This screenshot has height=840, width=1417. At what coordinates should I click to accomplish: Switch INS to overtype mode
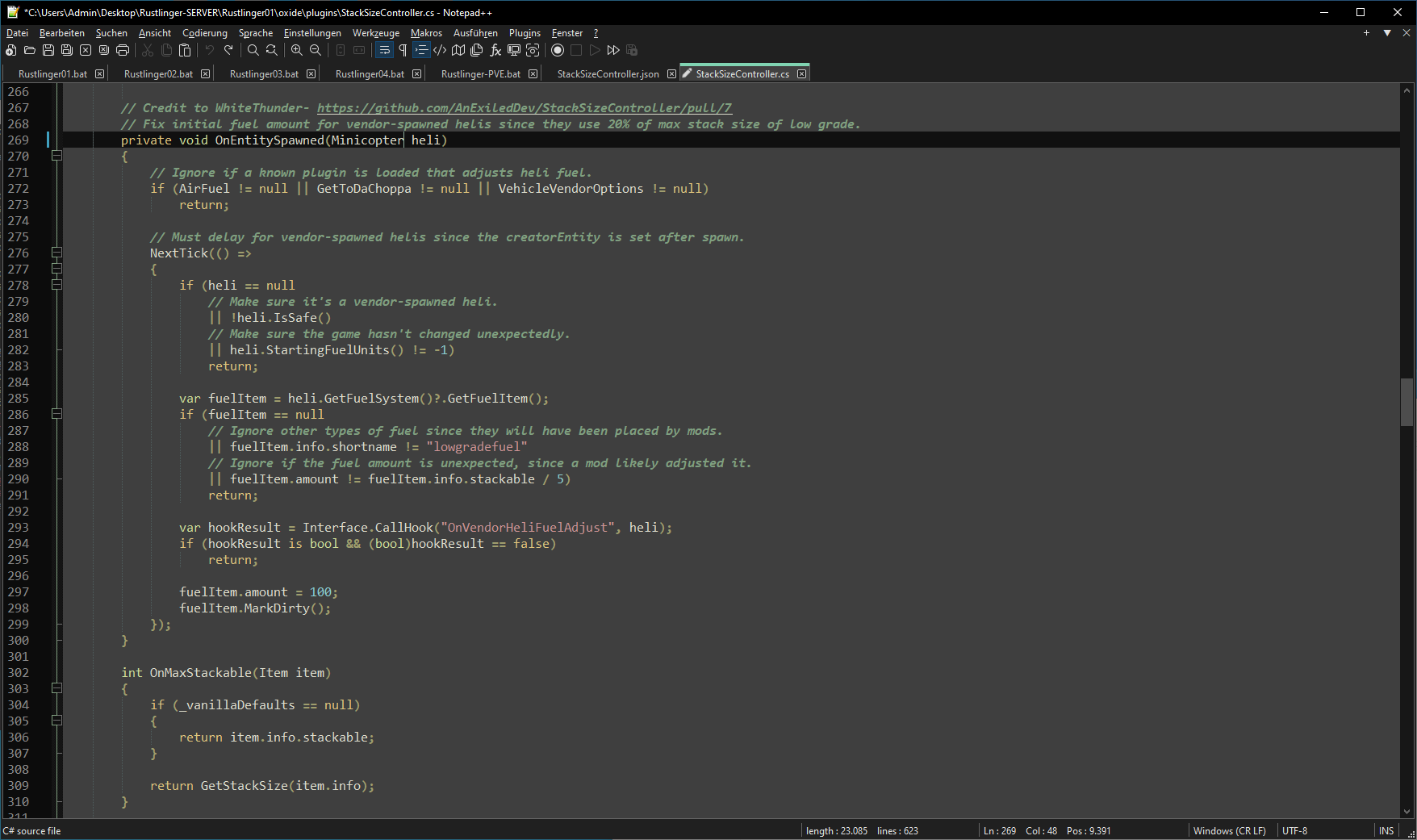pos(1386,830)
